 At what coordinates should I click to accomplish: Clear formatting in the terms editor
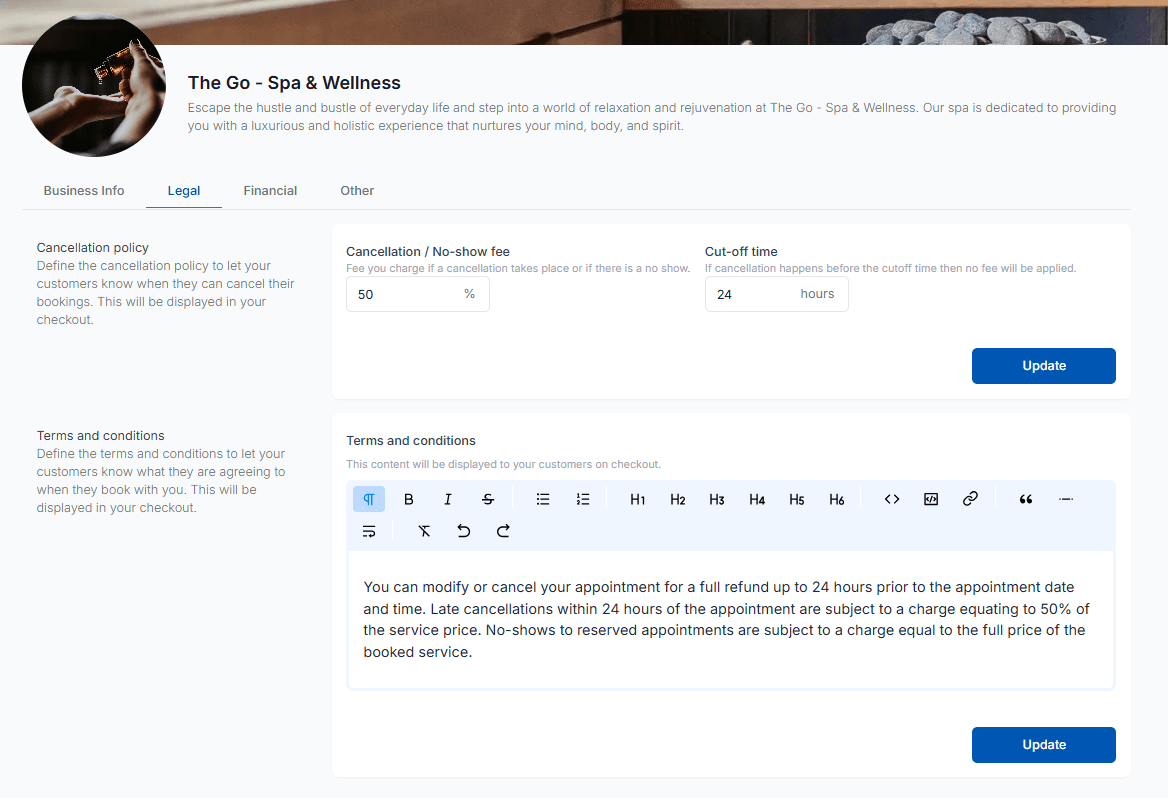pos(423,531)
